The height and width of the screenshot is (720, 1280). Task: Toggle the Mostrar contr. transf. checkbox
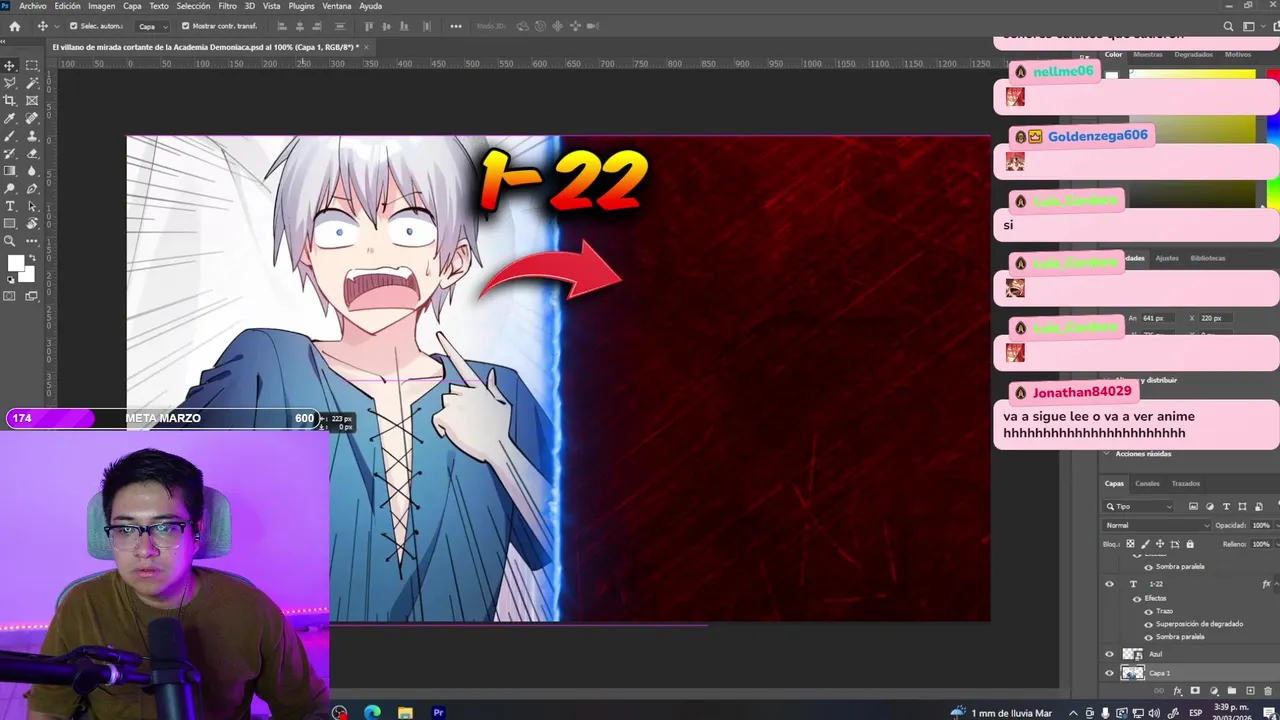[x=185, y=26]
